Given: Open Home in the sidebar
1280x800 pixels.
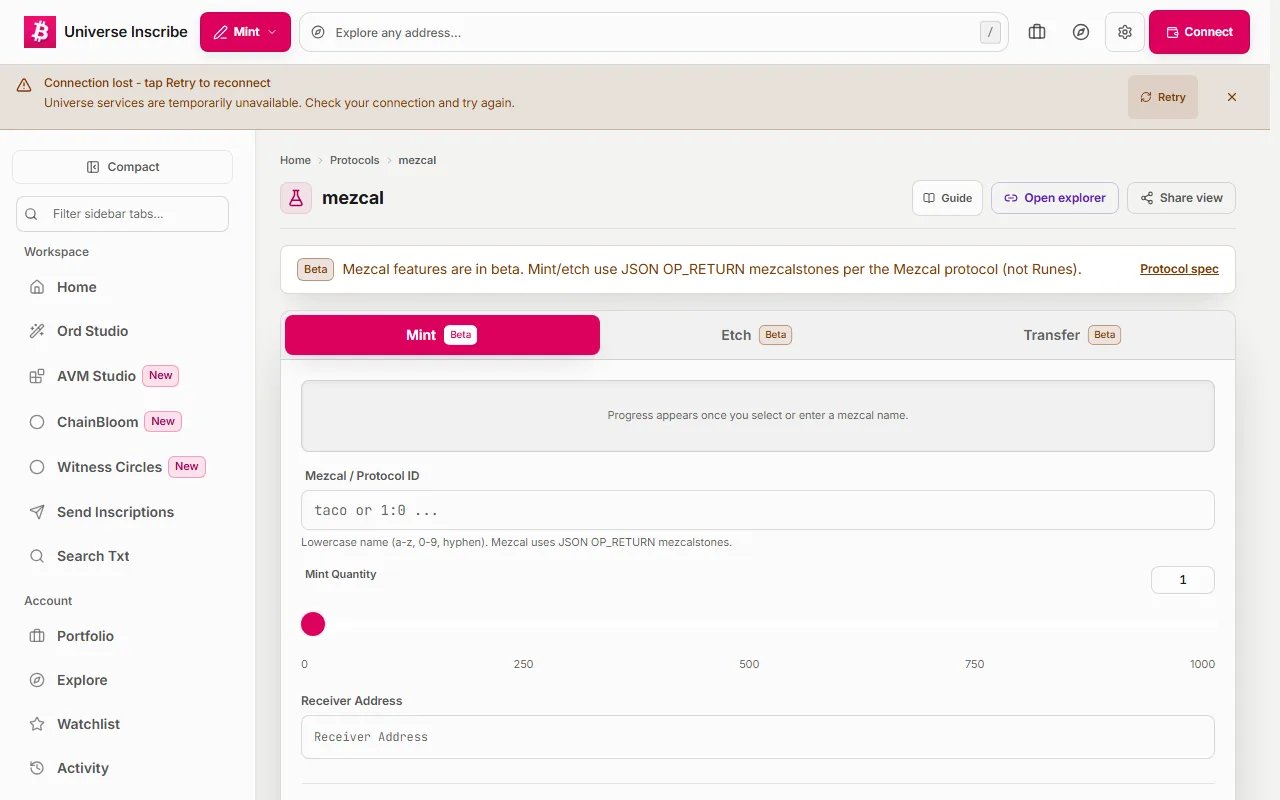Looking at the screenshot, I should [x=122, y=287].
